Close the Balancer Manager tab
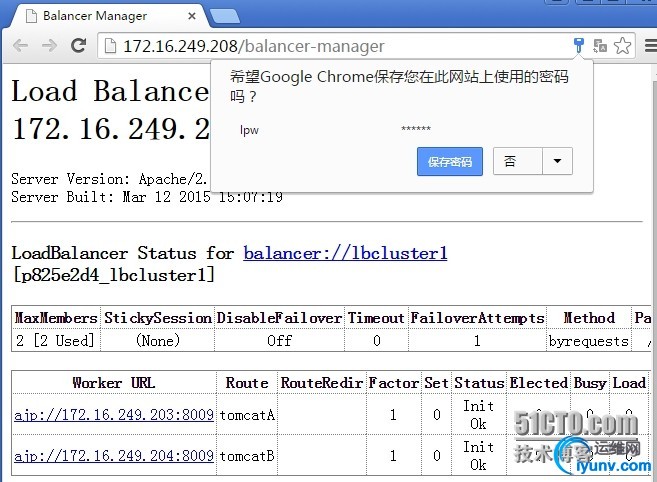Screen dimensions: 657x482 [x=192, y=16]
